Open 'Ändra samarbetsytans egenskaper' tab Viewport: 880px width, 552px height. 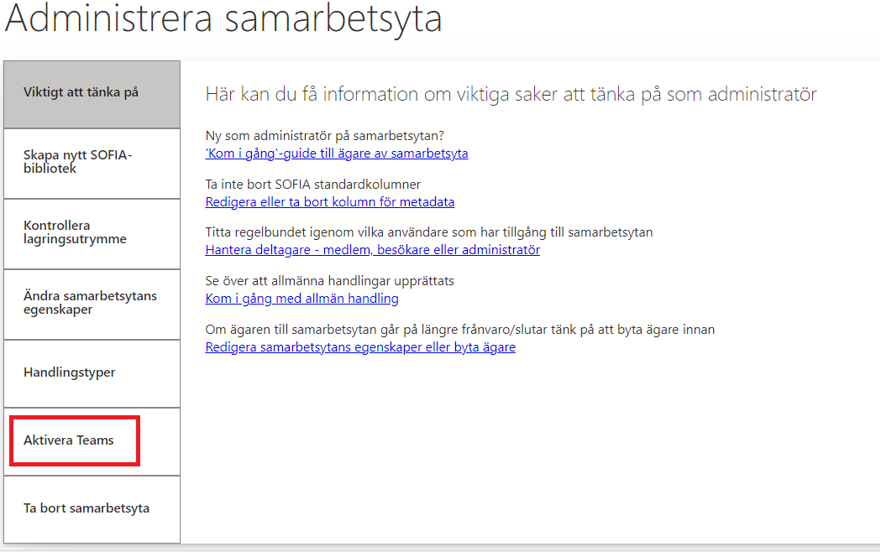[91, 303]
